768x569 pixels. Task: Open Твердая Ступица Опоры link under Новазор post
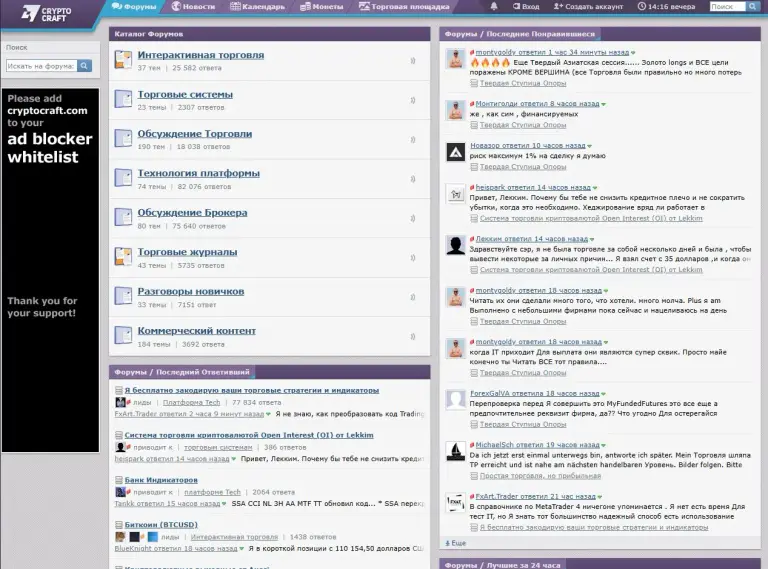tap(523, 167)
